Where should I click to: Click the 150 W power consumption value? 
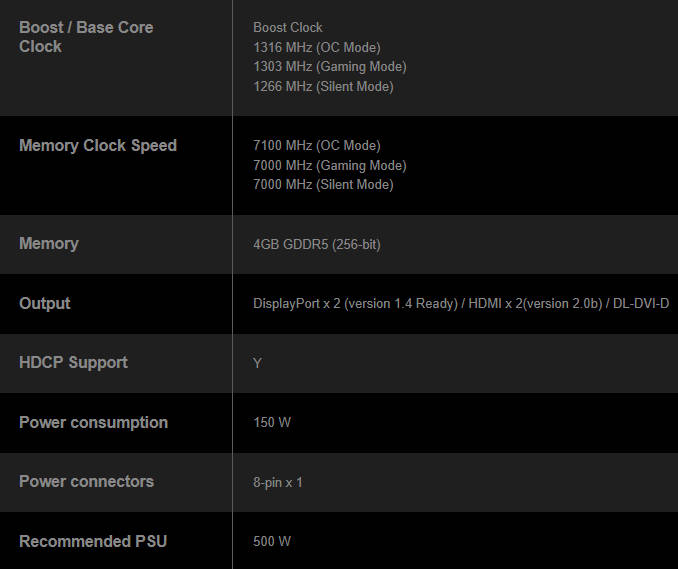point(272,423)
